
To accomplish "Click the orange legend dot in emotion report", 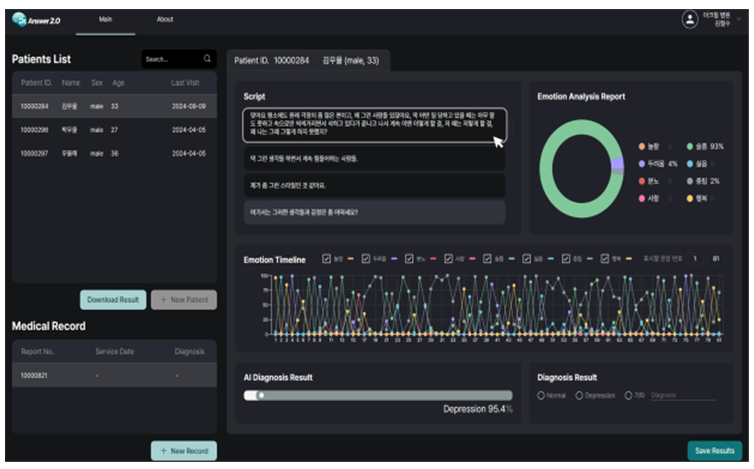I will pyautogui.click(x=642, y=146).
